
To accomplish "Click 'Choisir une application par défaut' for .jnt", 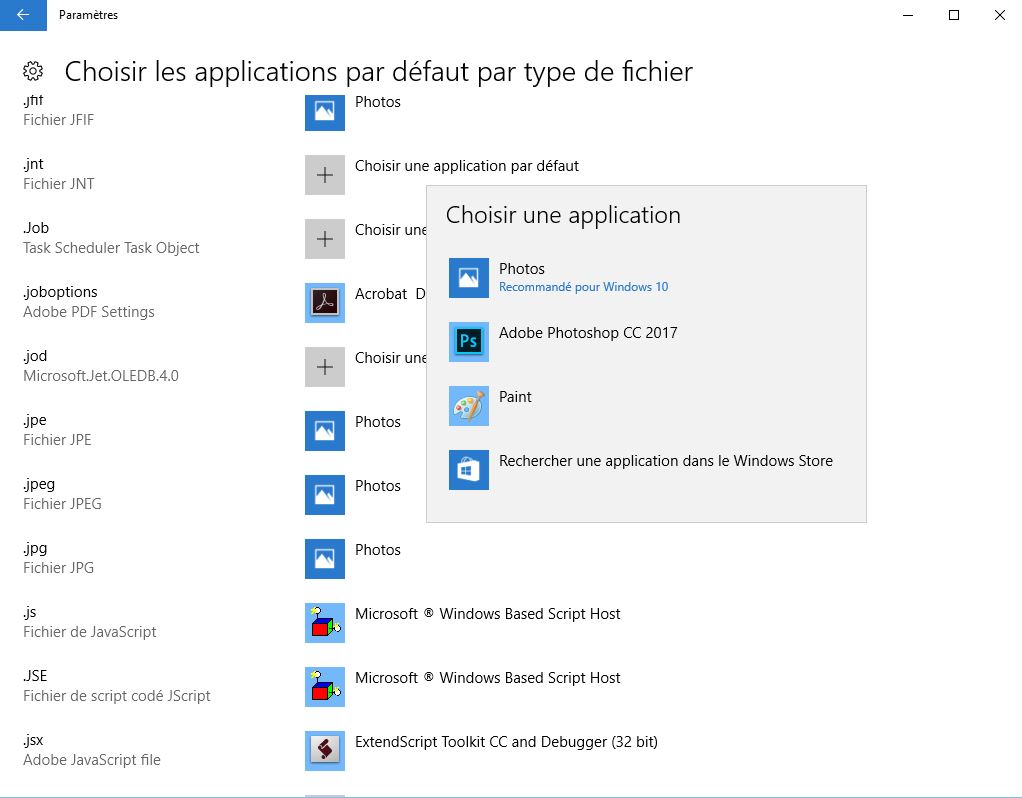I will [467, 166].
